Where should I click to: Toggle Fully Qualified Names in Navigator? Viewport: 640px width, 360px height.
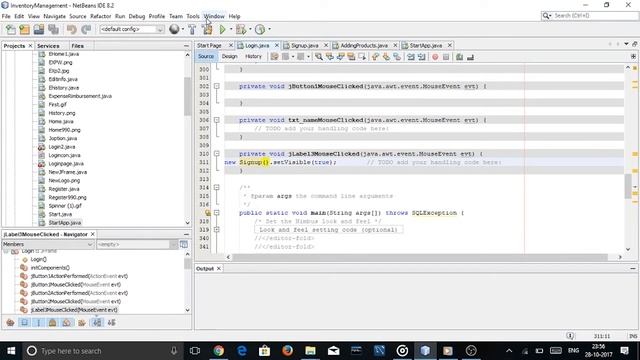82,323
